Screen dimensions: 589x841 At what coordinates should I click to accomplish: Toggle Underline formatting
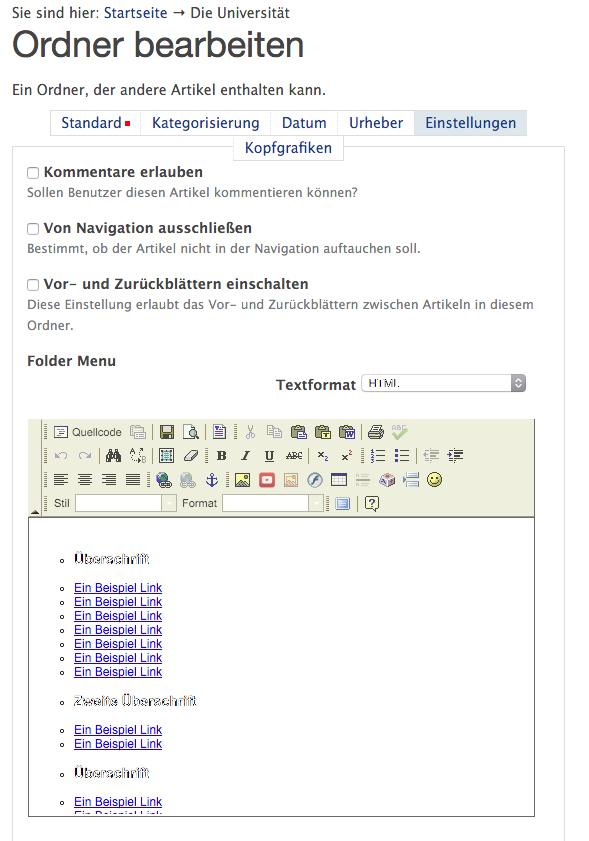point(269,456)
